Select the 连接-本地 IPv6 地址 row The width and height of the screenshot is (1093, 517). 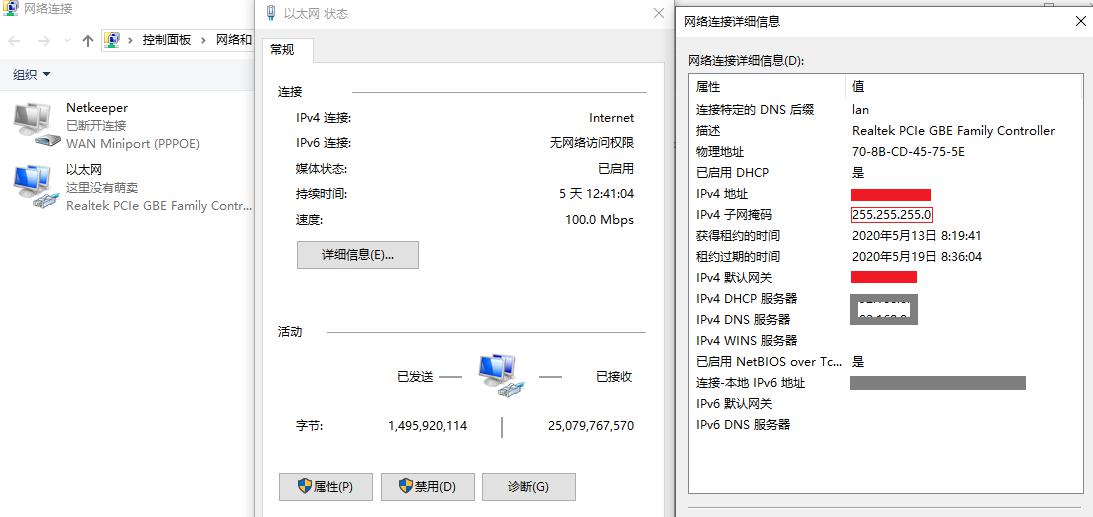coord(885,383)
